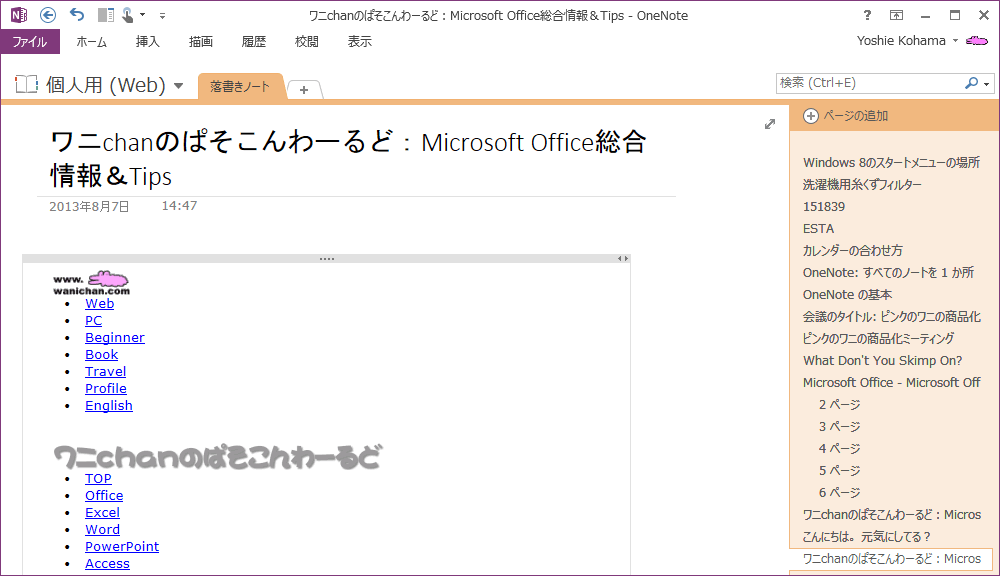This screenshot has width=1000, height=576.
Task: Follow the Office hyperlink
Action: tap(104, 496)
